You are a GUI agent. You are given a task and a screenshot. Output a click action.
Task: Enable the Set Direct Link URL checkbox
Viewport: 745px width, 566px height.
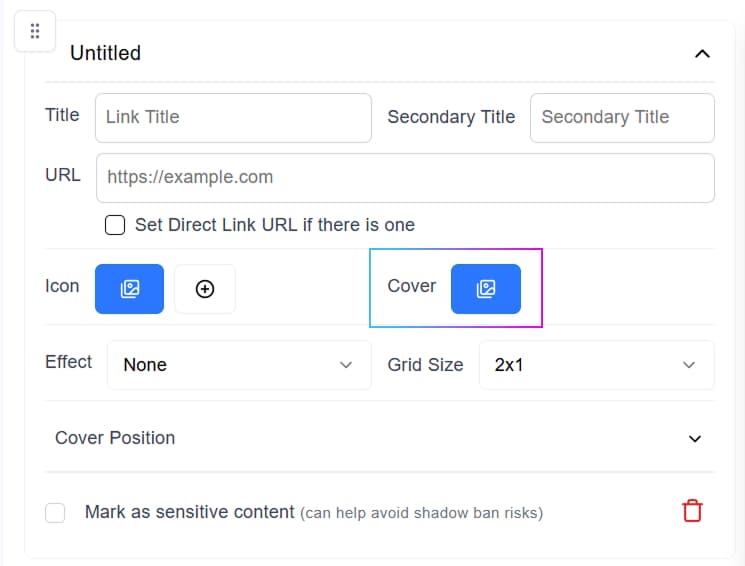(115, 225)
